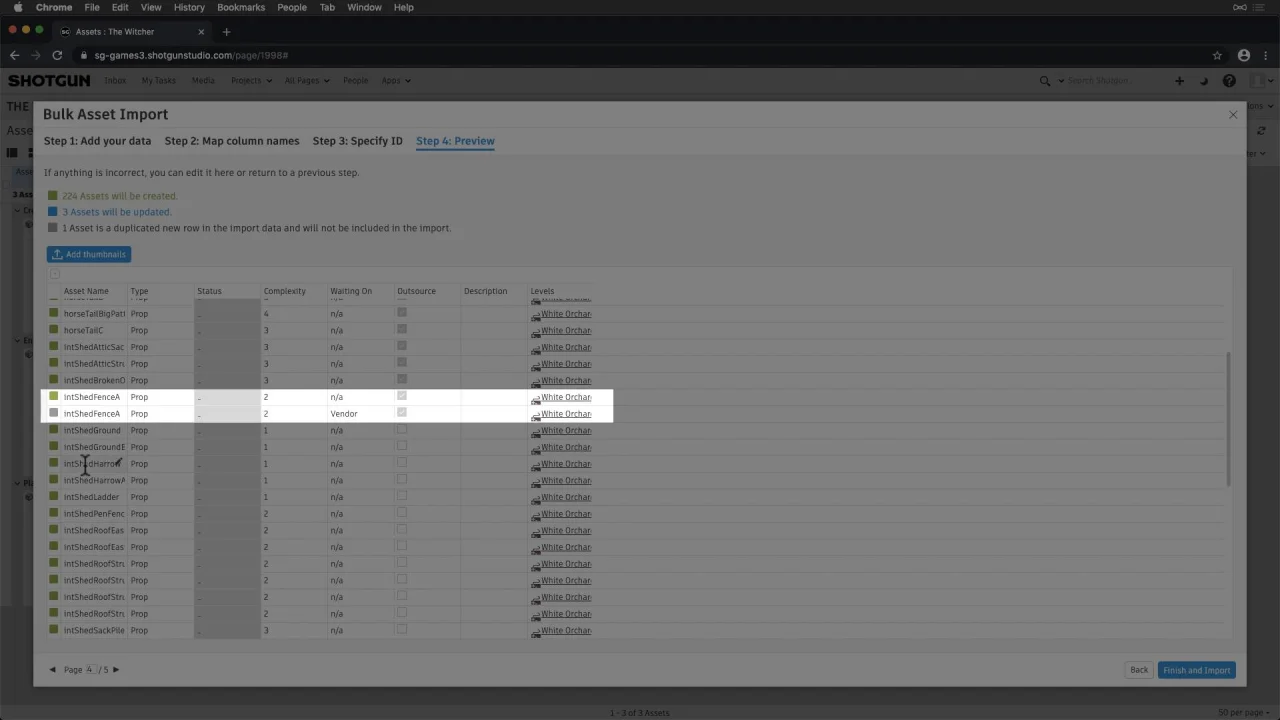
Task: Click the preview table vertical scrollbar
Action: 1228,420
